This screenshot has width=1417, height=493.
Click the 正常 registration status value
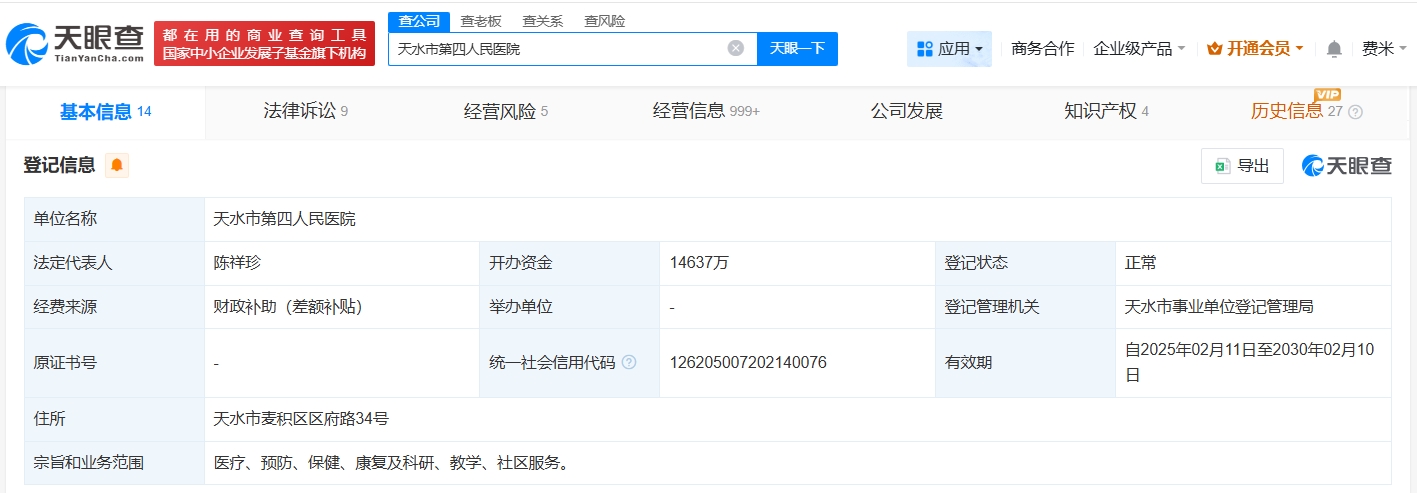1141,263
